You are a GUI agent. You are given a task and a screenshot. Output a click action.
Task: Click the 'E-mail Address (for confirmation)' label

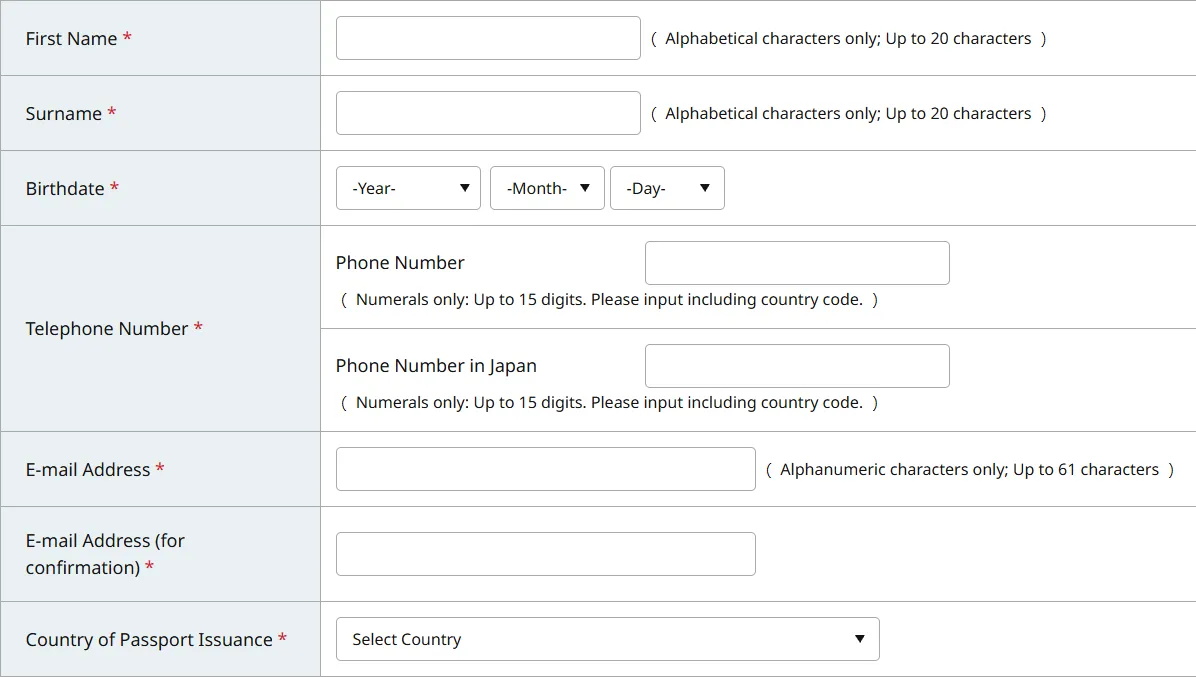pos(105,554)
